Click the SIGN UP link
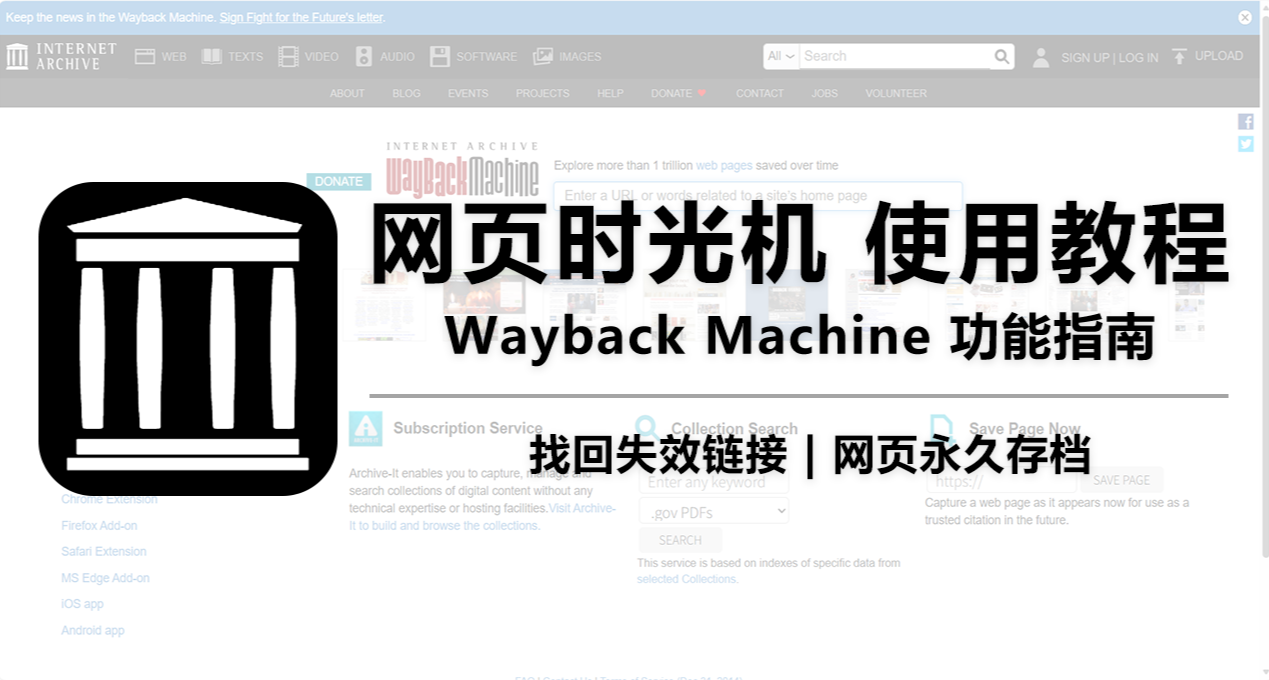 click(1085, 58)
